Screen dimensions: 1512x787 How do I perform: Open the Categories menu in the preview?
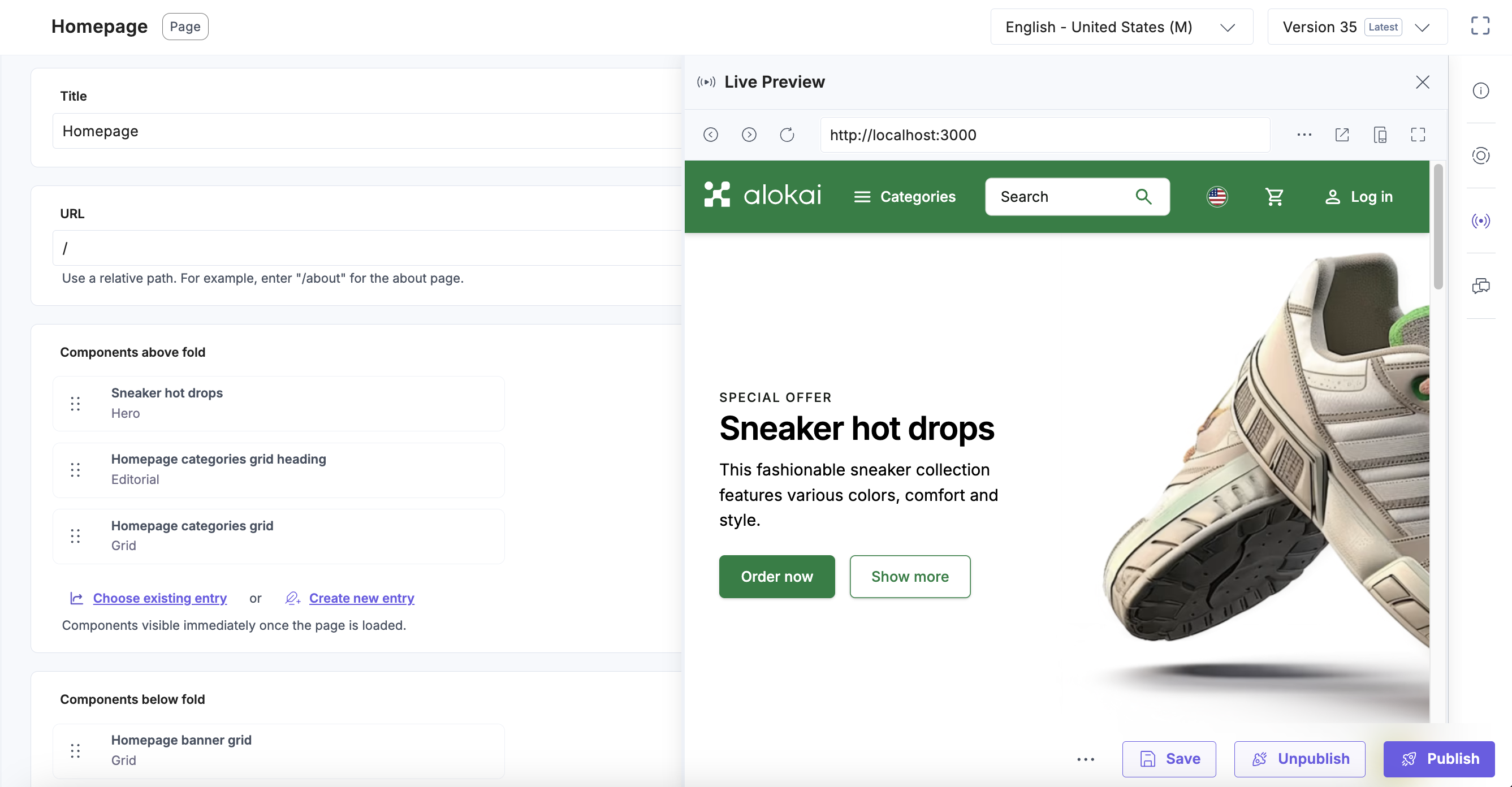[x=905, y=197]
